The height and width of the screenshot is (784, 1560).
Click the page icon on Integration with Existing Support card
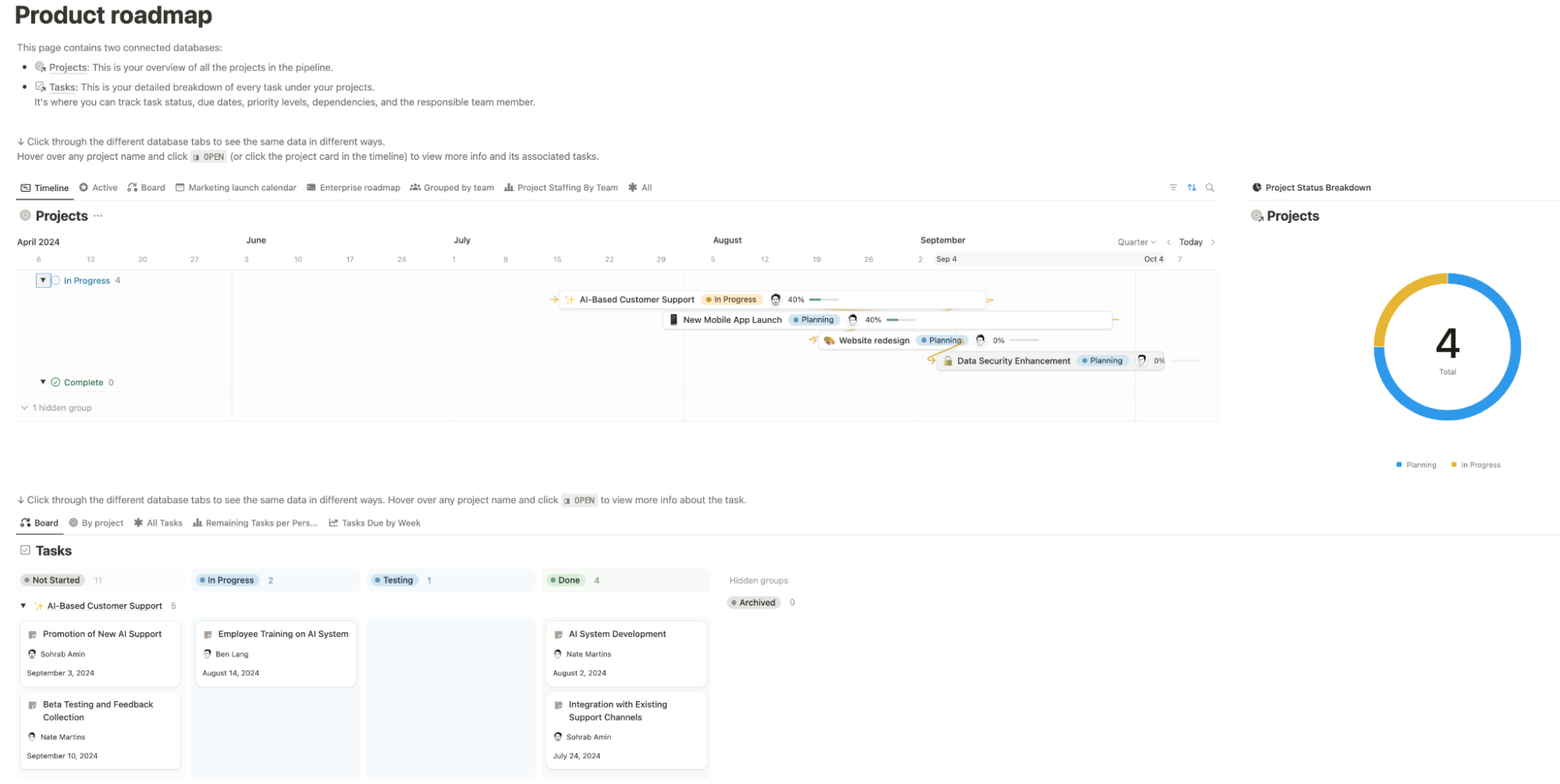559,705
